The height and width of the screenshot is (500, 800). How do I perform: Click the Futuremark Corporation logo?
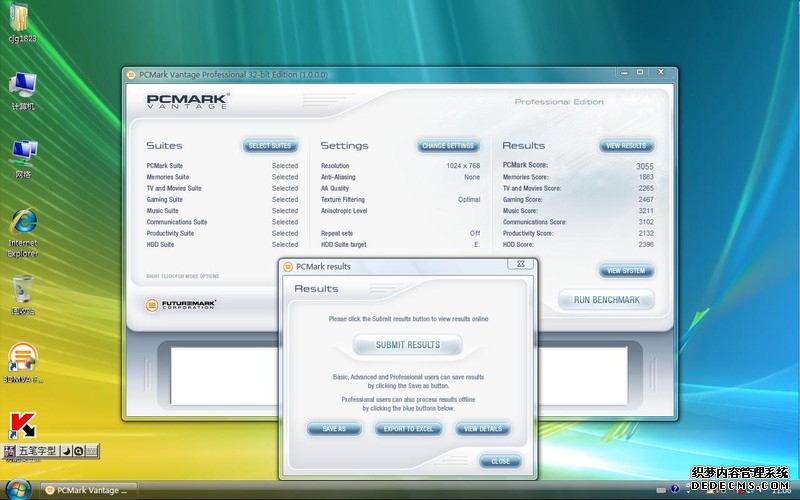[181, 305]
